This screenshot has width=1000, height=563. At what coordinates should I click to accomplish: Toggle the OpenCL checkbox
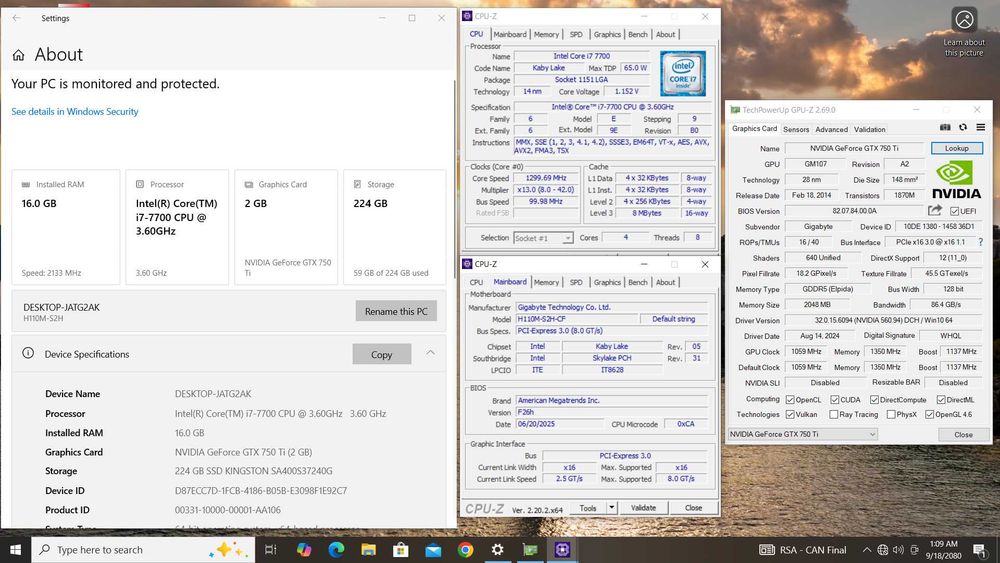(790, 400)
